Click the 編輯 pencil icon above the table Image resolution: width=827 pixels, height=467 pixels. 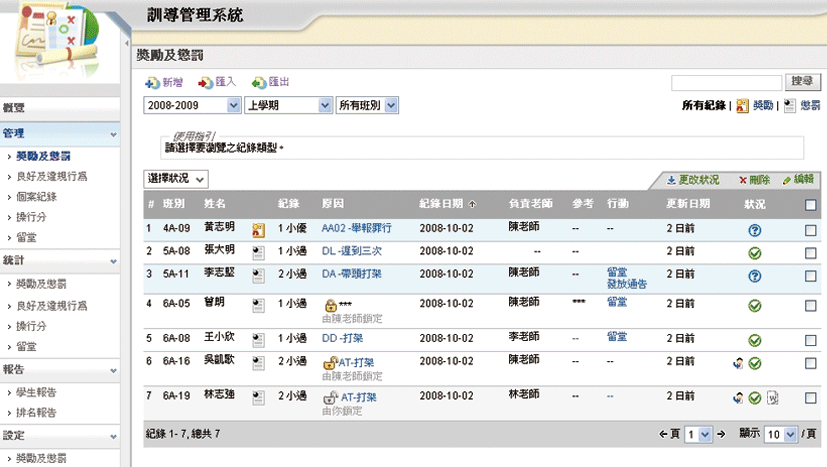[788, 180]
